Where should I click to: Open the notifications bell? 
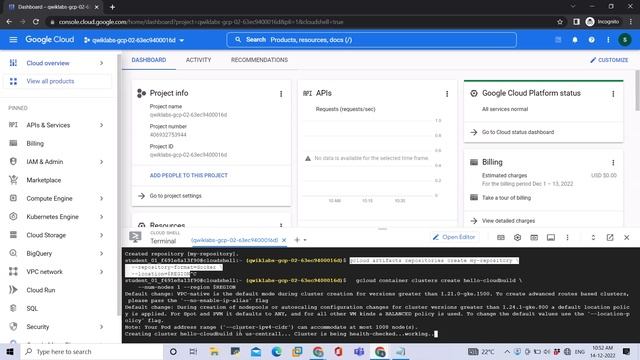575,40
